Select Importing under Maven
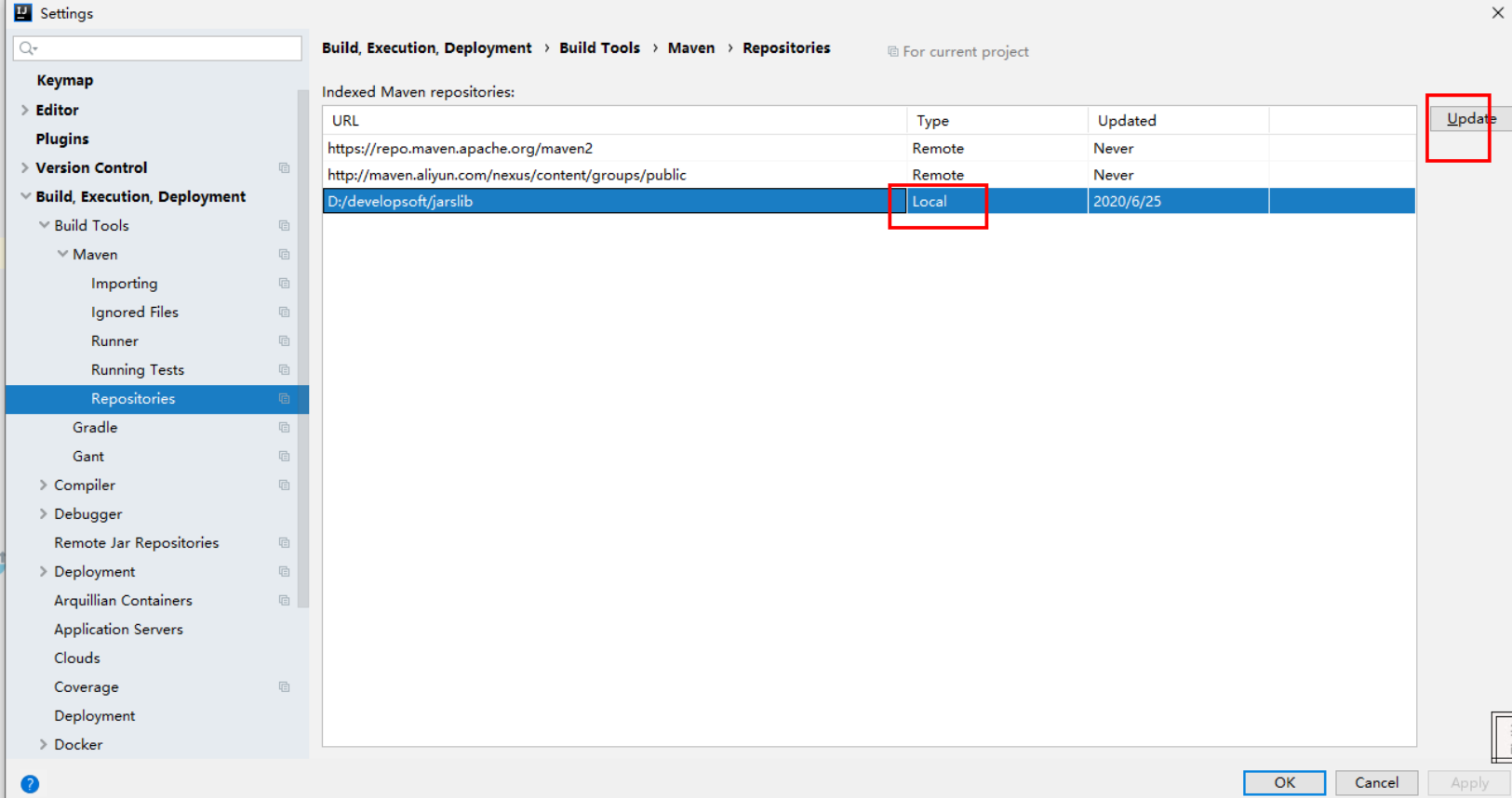The width and height of the screenshot is (1512, 798). pos(124,284)
